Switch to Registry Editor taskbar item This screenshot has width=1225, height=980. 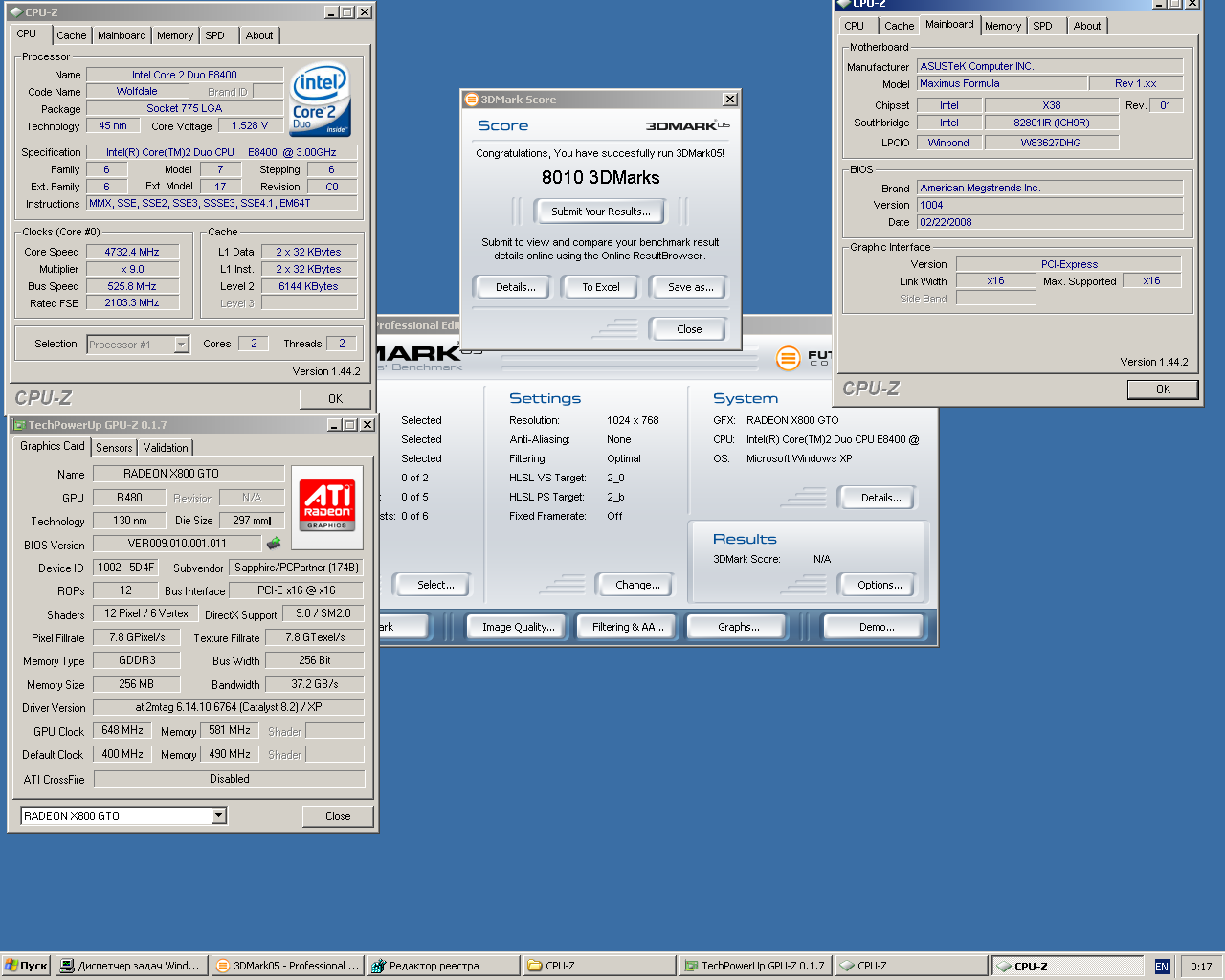point(443,966)
